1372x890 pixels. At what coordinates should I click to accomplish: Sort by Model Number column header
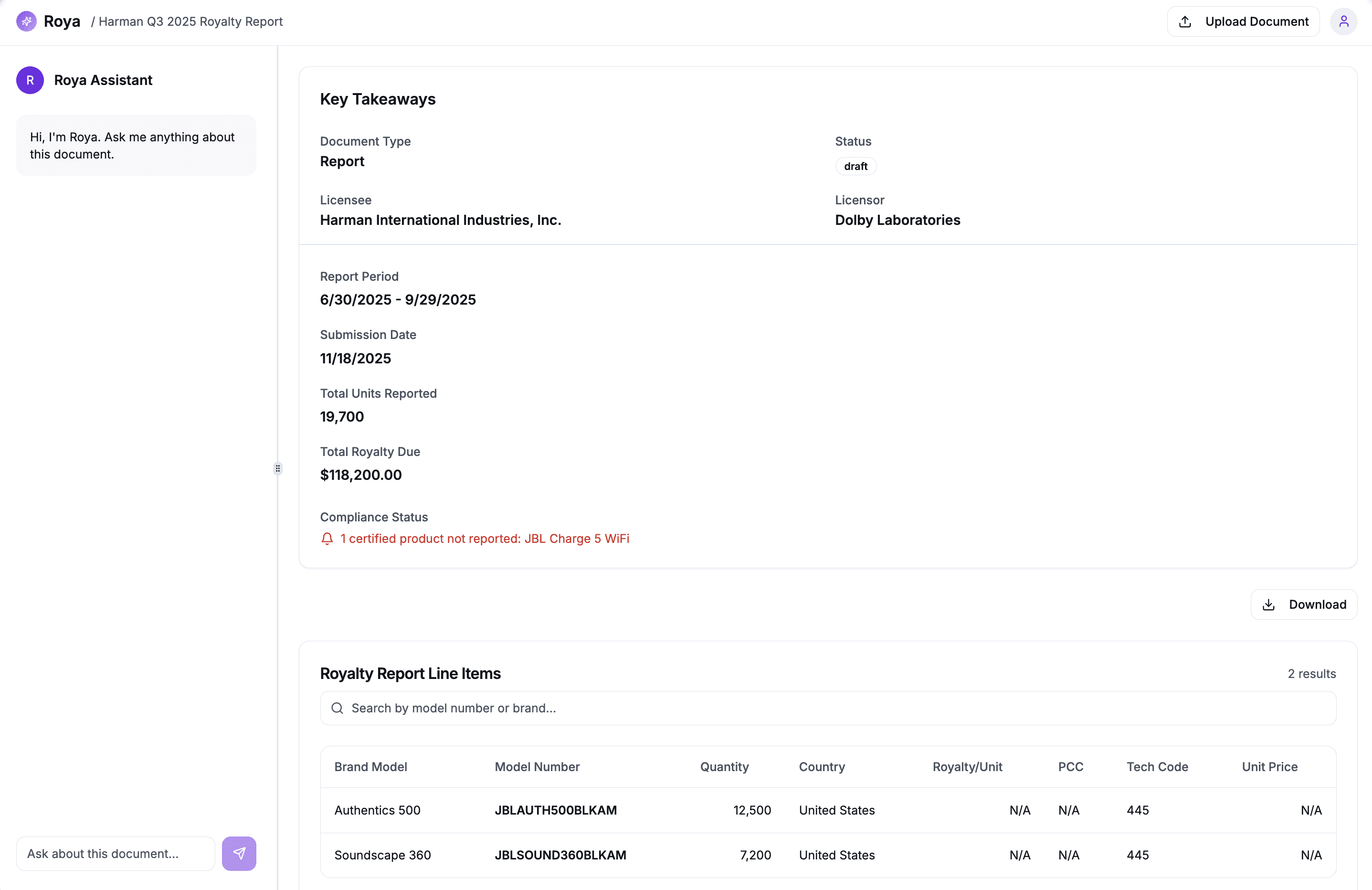[537, 767]
